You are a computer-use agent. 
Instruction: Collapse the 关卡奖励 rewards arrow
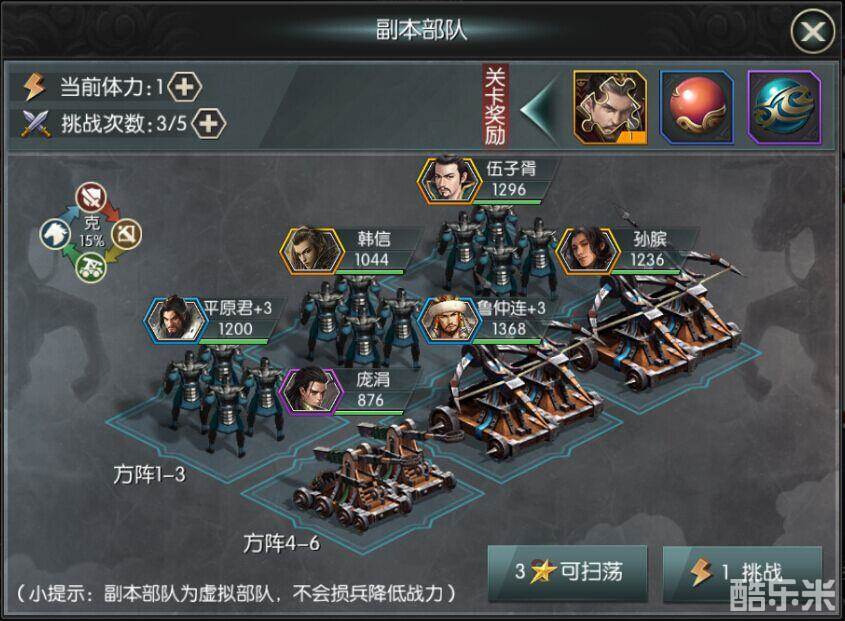pos(539,108)
